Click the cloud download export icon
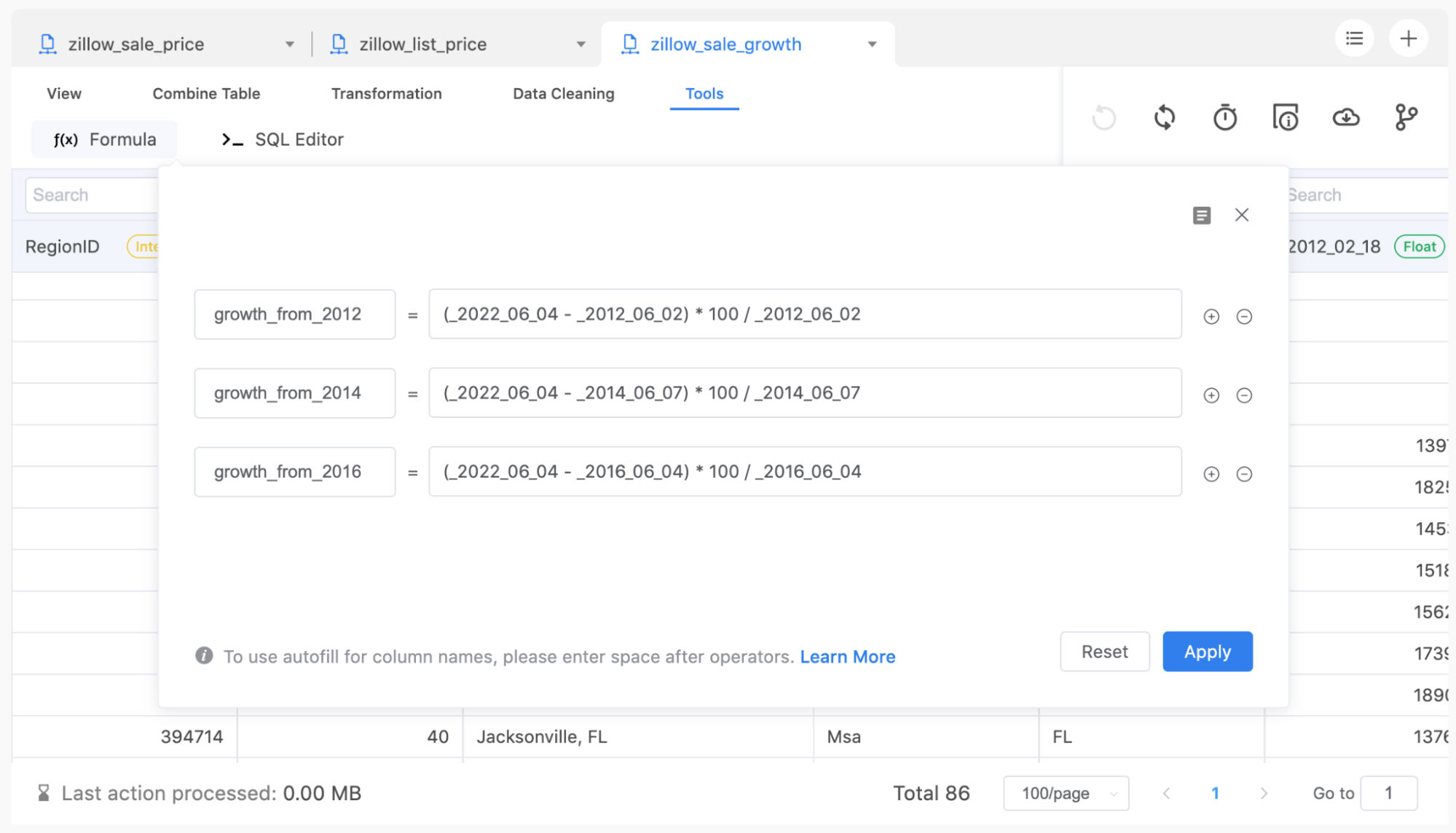This screenshot has width=1456, height=833. (1345, 117)
